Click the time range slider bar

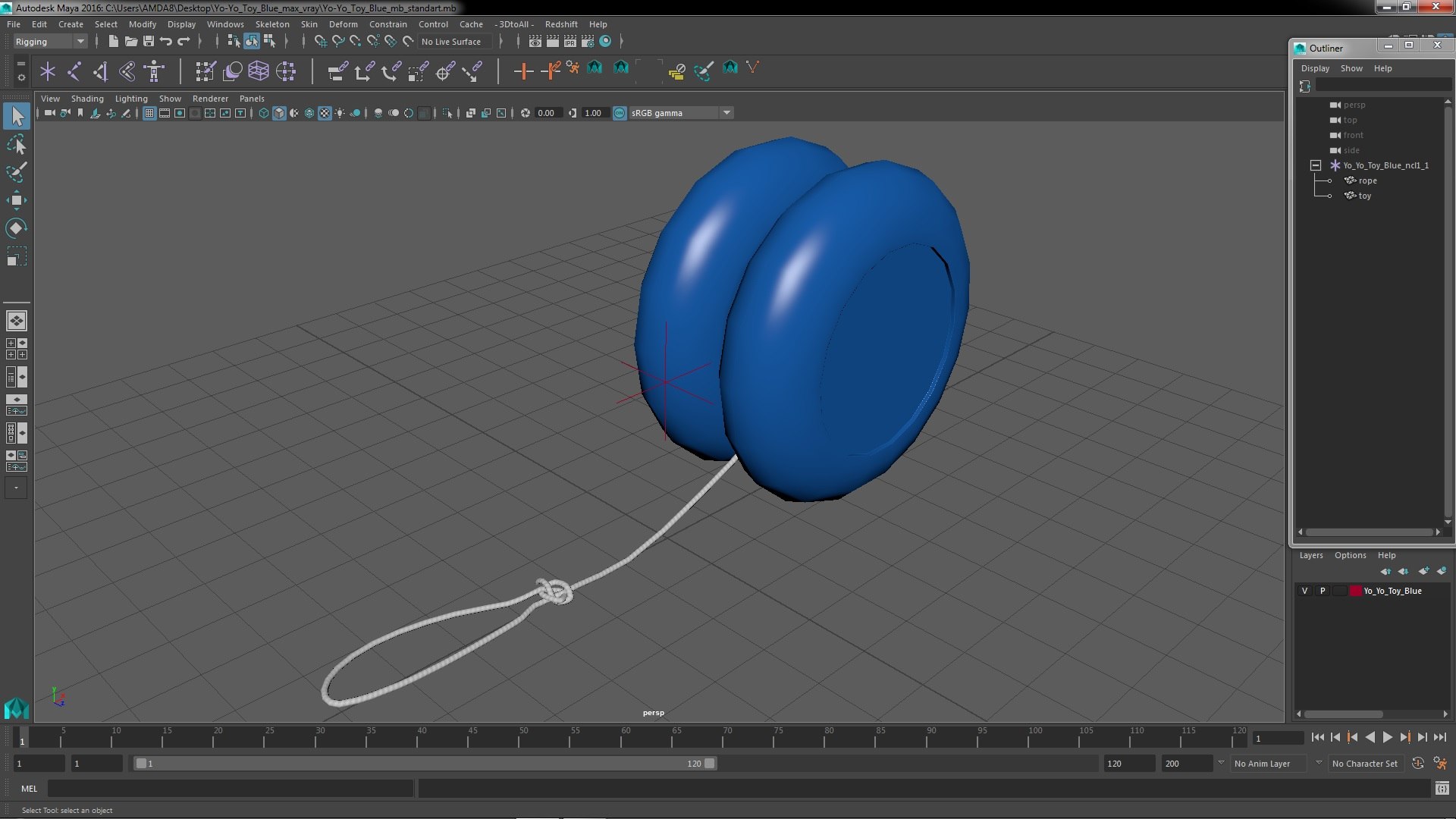pos(425,764)
